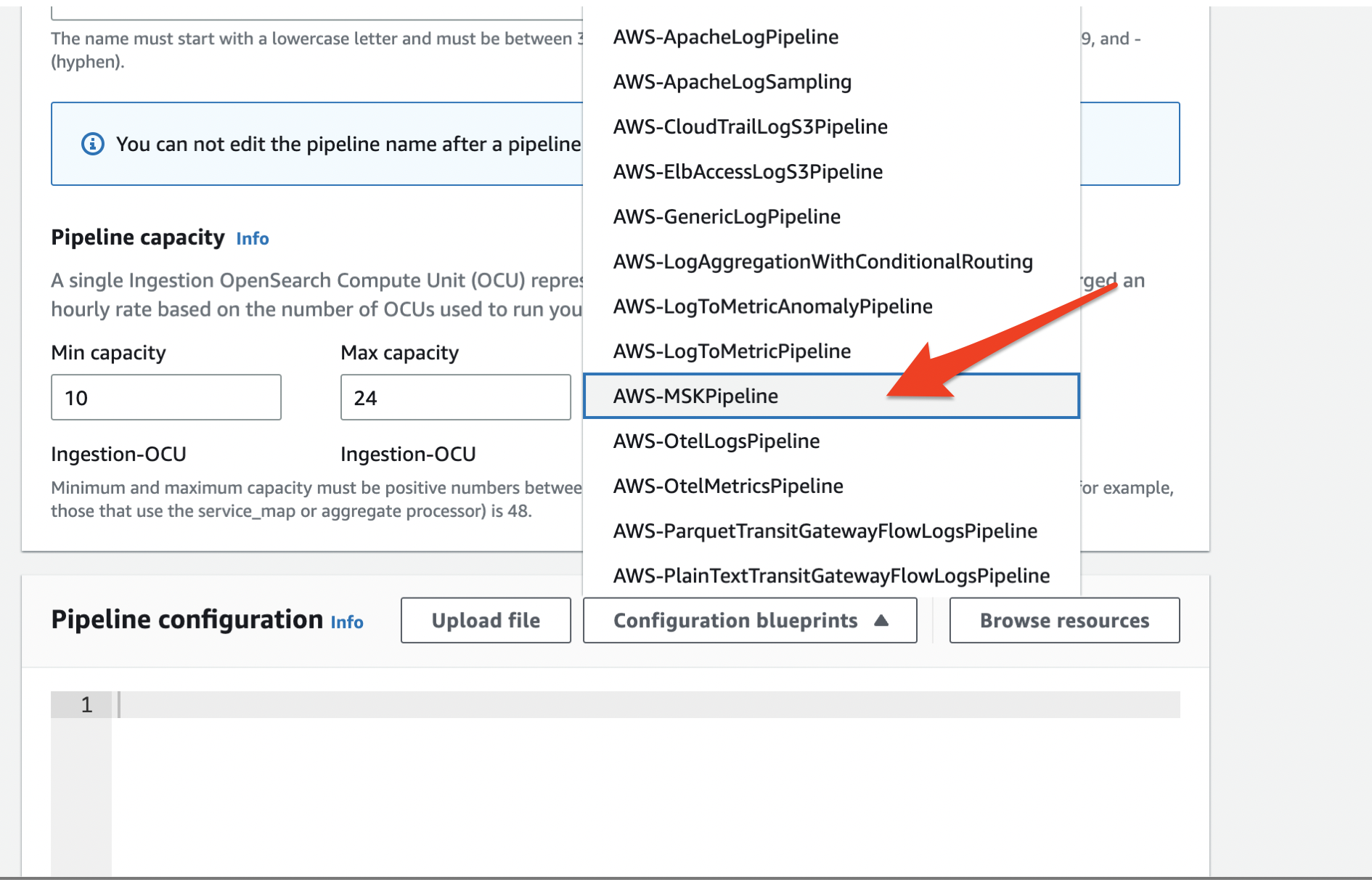The image size is (1372, 880).
Task: Select AWS-ApacheLogSampling blueprint
Action: 831,82
